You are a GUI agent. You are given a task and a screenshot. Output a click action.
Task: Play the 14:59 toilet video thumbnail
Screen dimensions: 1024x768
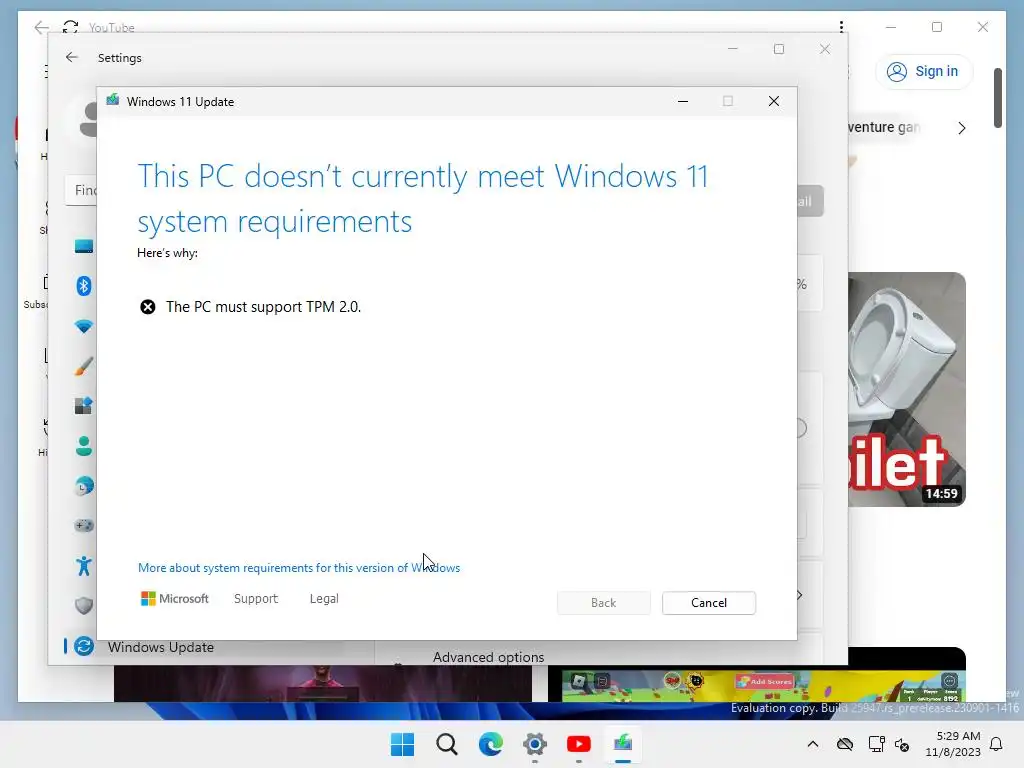(x=906, y=389)
